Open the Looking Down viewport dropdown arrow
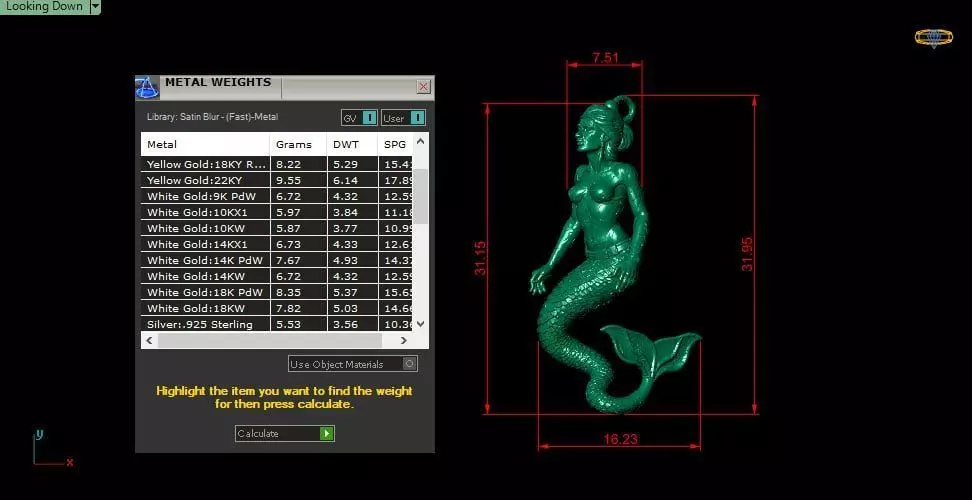The height and width of the screenshot is (500, 972). (x=95, y=6)
